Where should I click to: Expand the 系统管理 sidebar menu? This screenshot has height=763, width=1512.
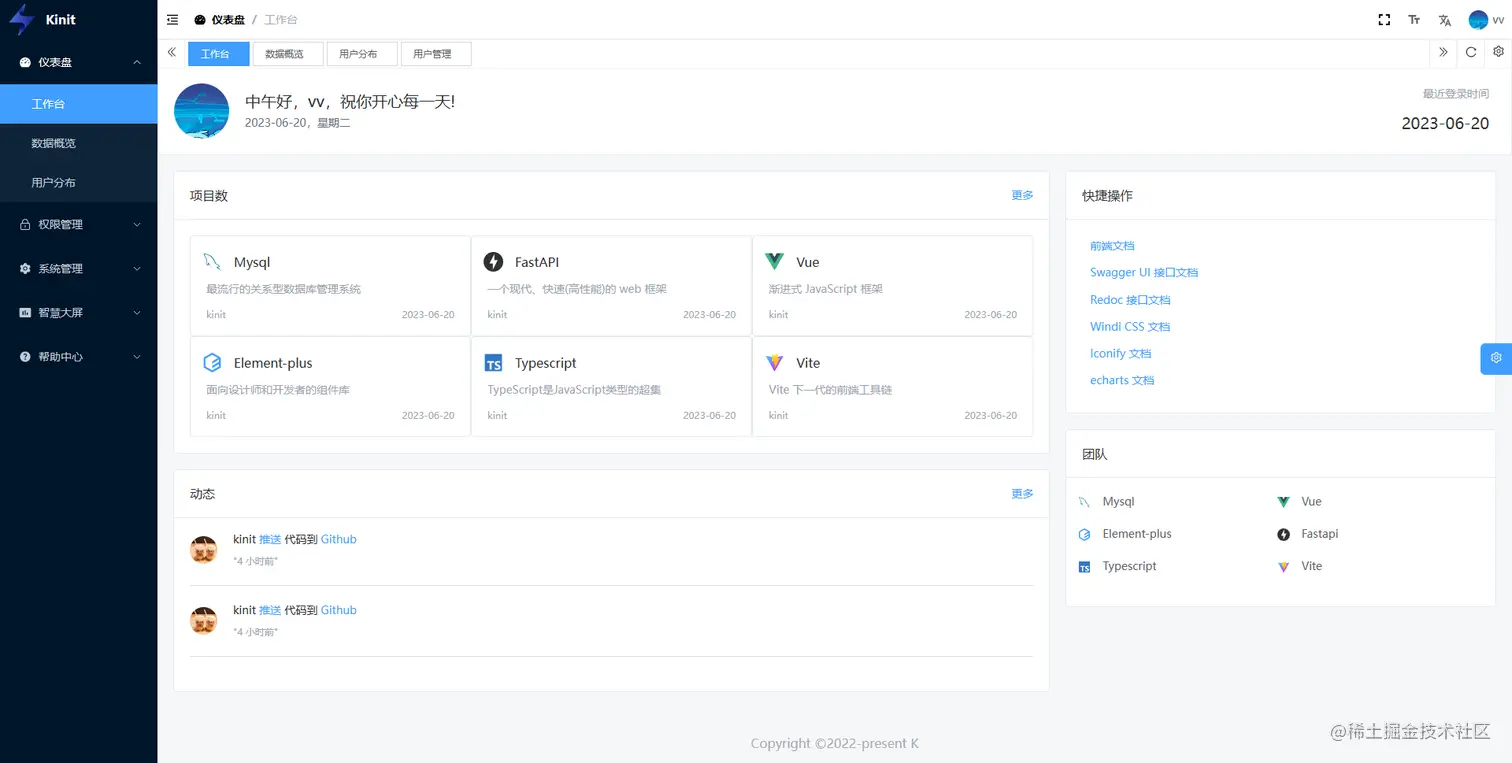coord(79,269)
